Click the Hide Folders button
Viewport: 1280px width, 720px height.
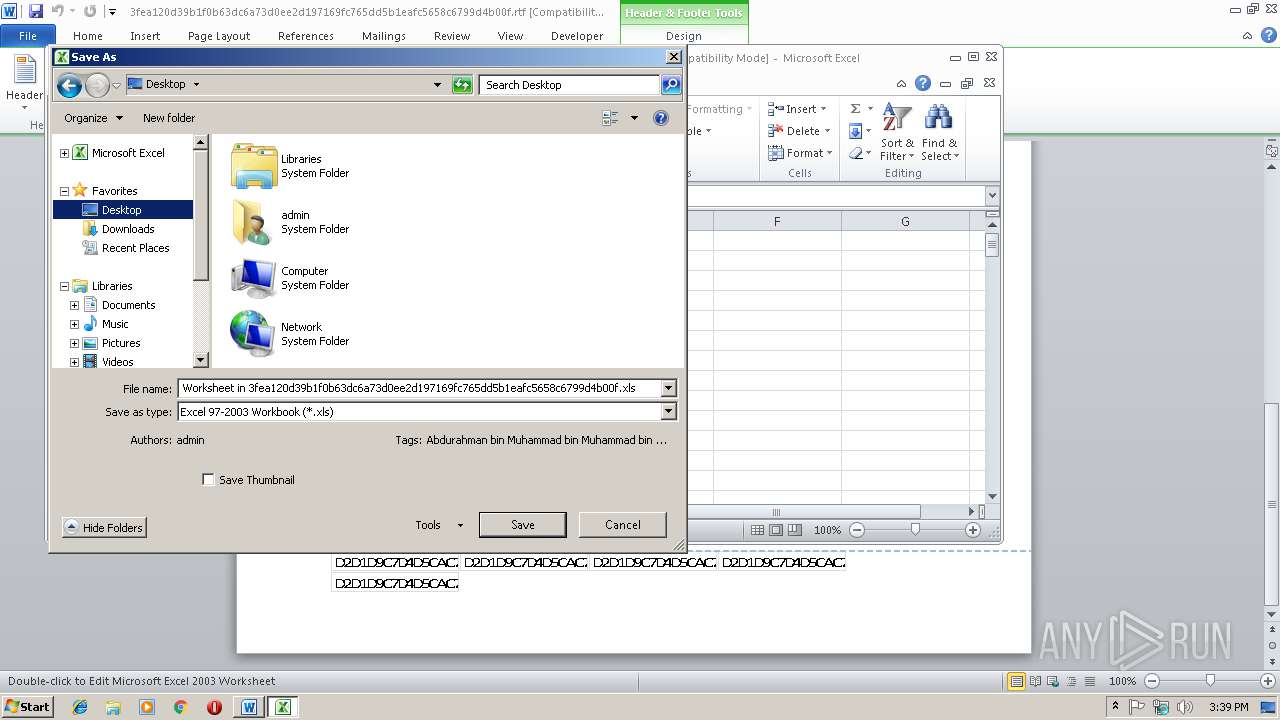[104, 528]
